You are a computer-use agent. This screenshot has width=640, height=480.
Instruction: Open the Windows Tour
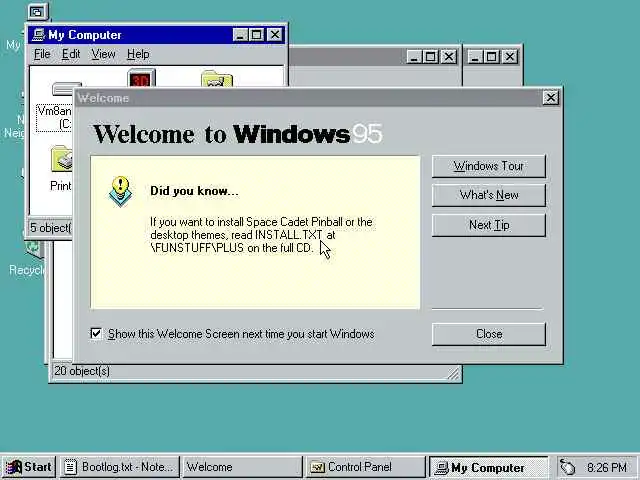(x=489, y=166)
